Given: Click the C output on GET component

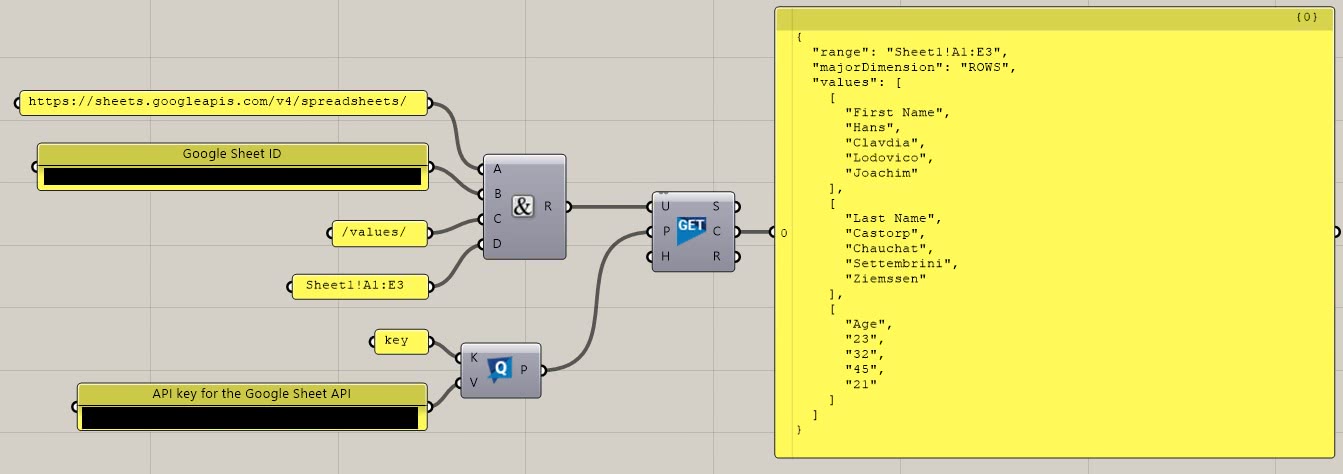Looking at the screenshot, I should (x=718, y=232).
